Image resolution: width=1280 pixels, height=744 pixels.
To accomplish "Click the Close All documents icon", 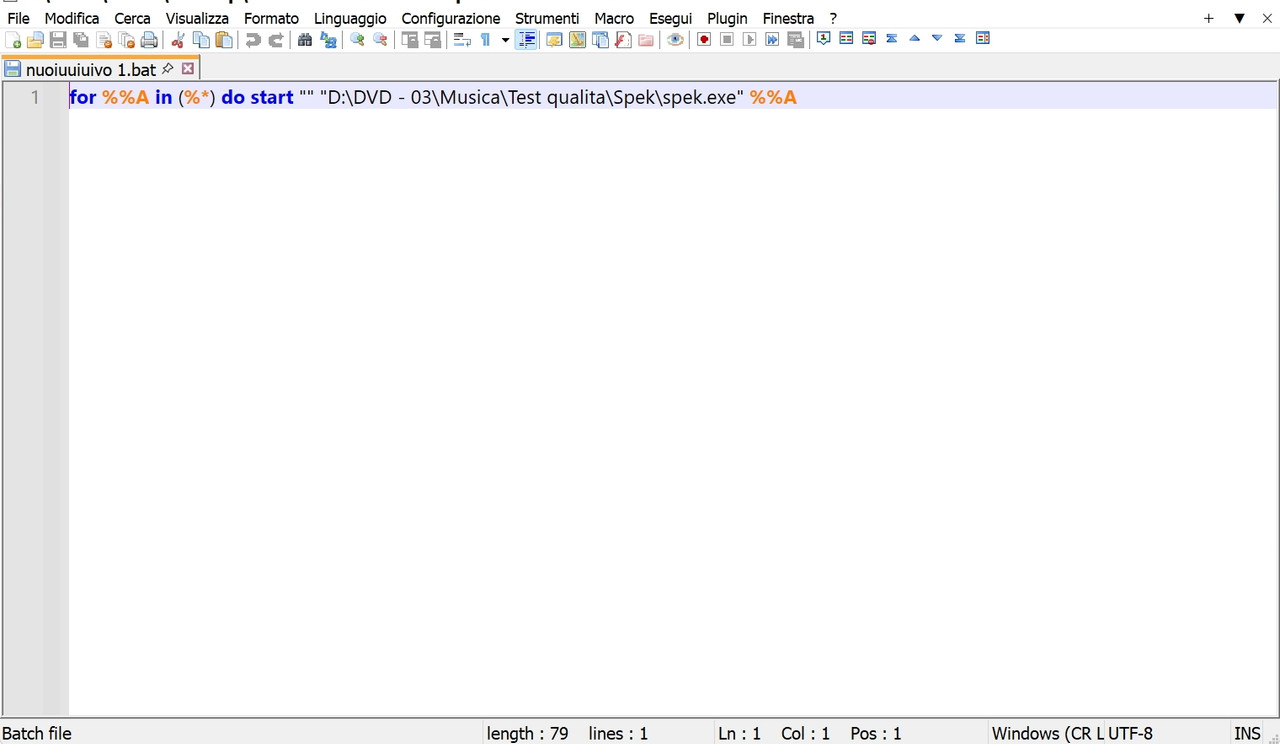I will click(x=126, y=40).
